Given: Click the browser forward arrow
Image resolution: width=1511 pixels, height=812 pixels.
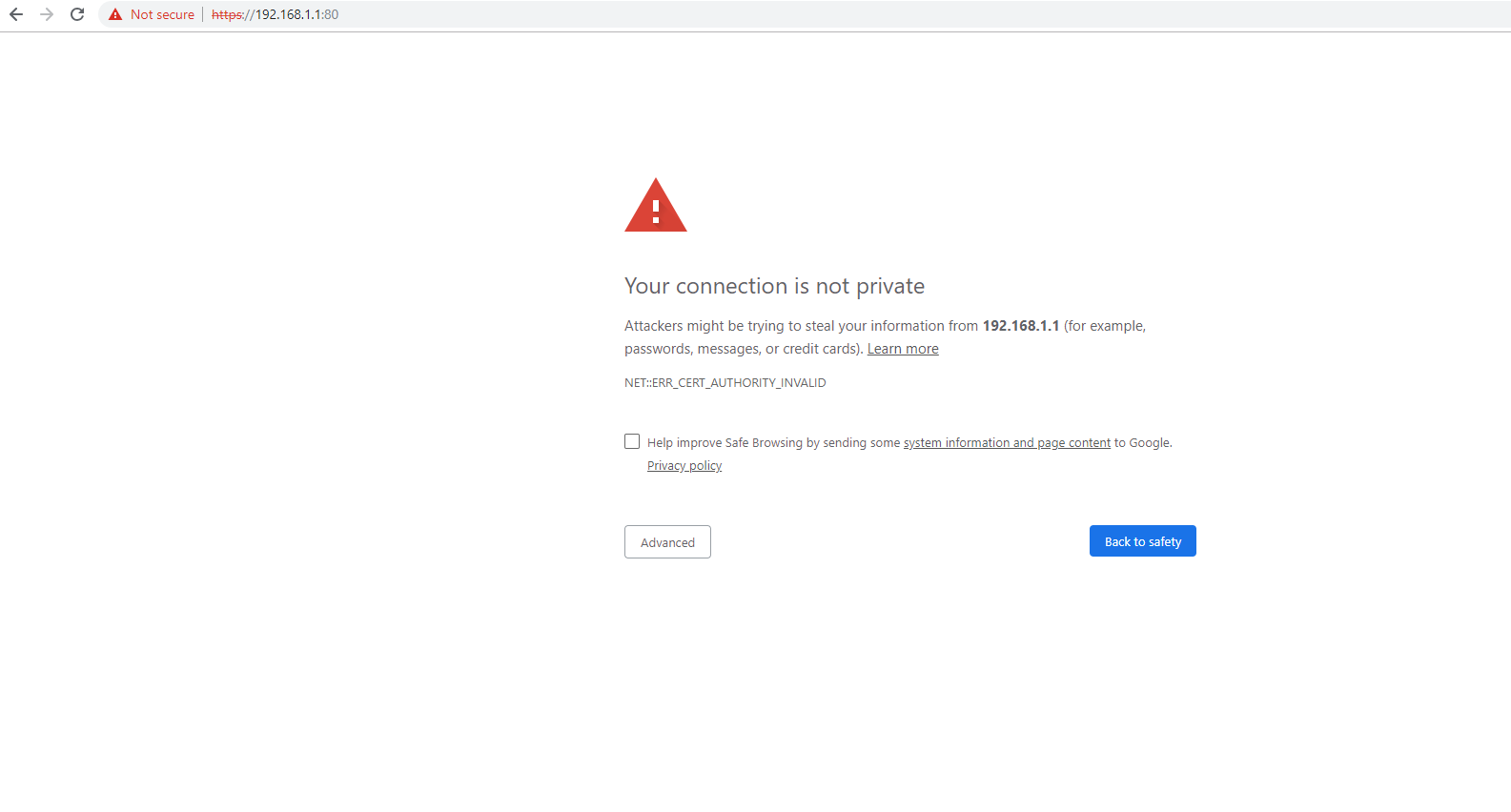Looking at the screenshot, I should pyautogui.click(x=47, y=14).
